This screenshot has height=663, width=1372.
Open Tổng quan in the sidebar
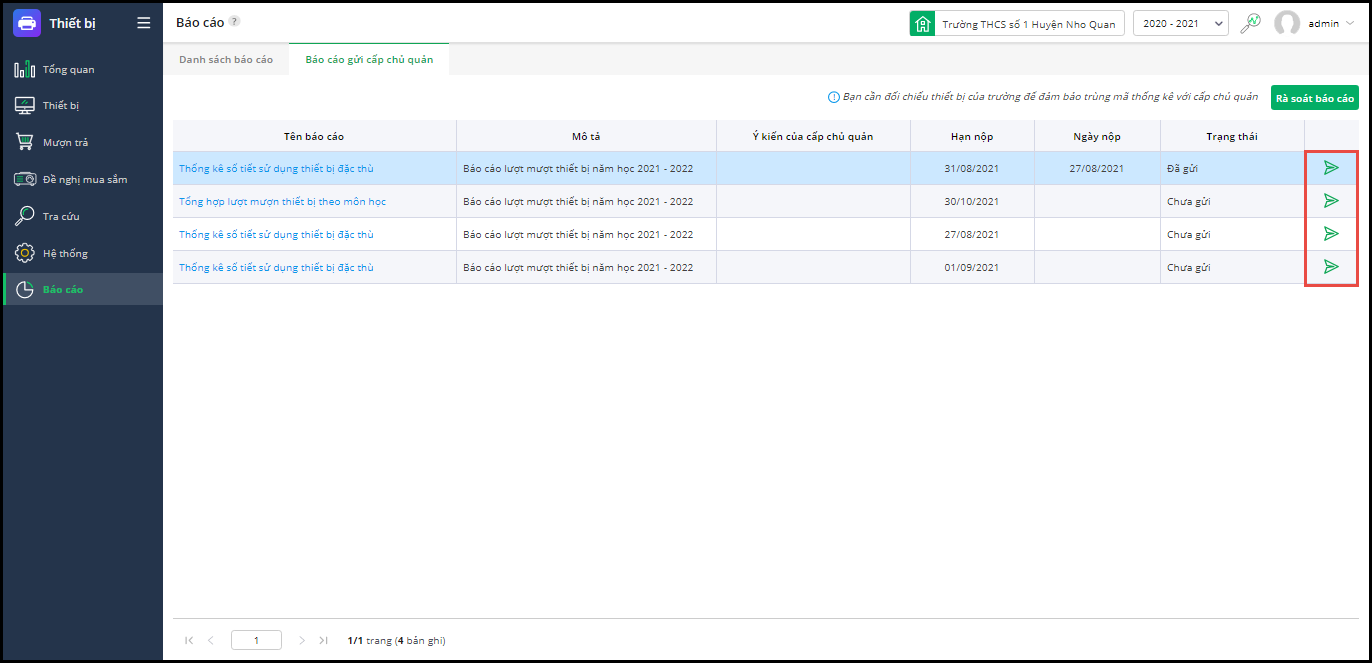[82, 70]
